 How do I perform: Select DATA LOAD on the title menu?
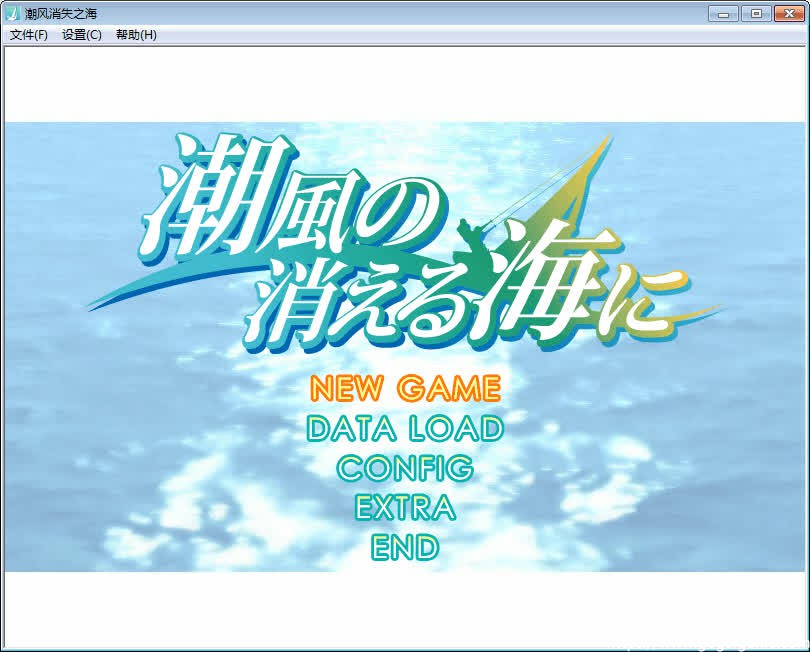click(405, 429)
